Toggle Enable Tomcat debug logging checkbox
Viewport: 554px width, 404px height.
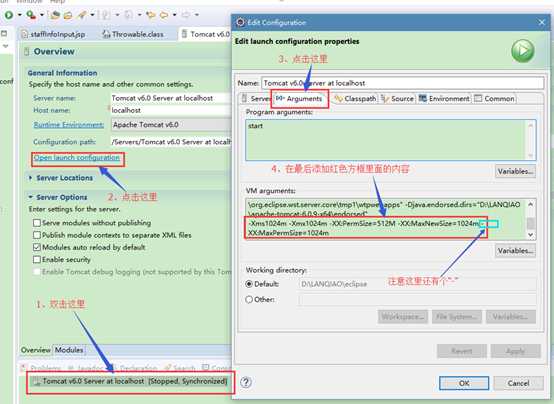pos(37,272)
